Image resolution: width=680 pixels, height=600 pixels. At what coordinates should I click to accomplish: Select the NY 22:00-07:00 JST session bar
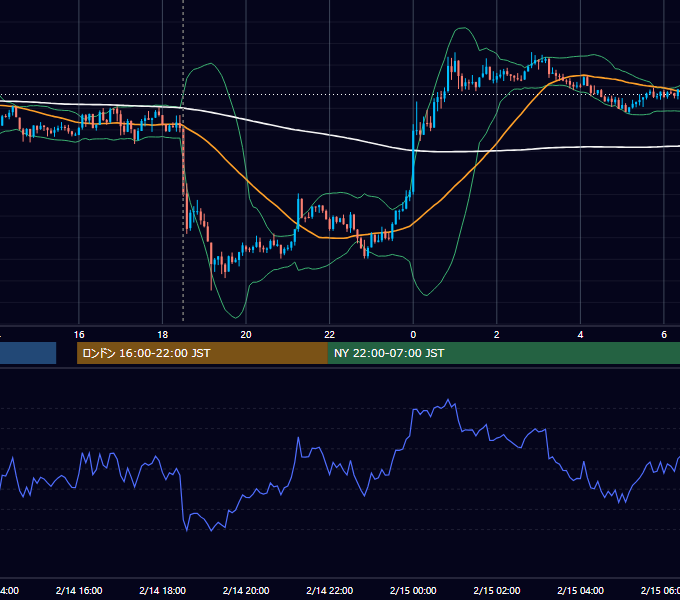point(503,353)
